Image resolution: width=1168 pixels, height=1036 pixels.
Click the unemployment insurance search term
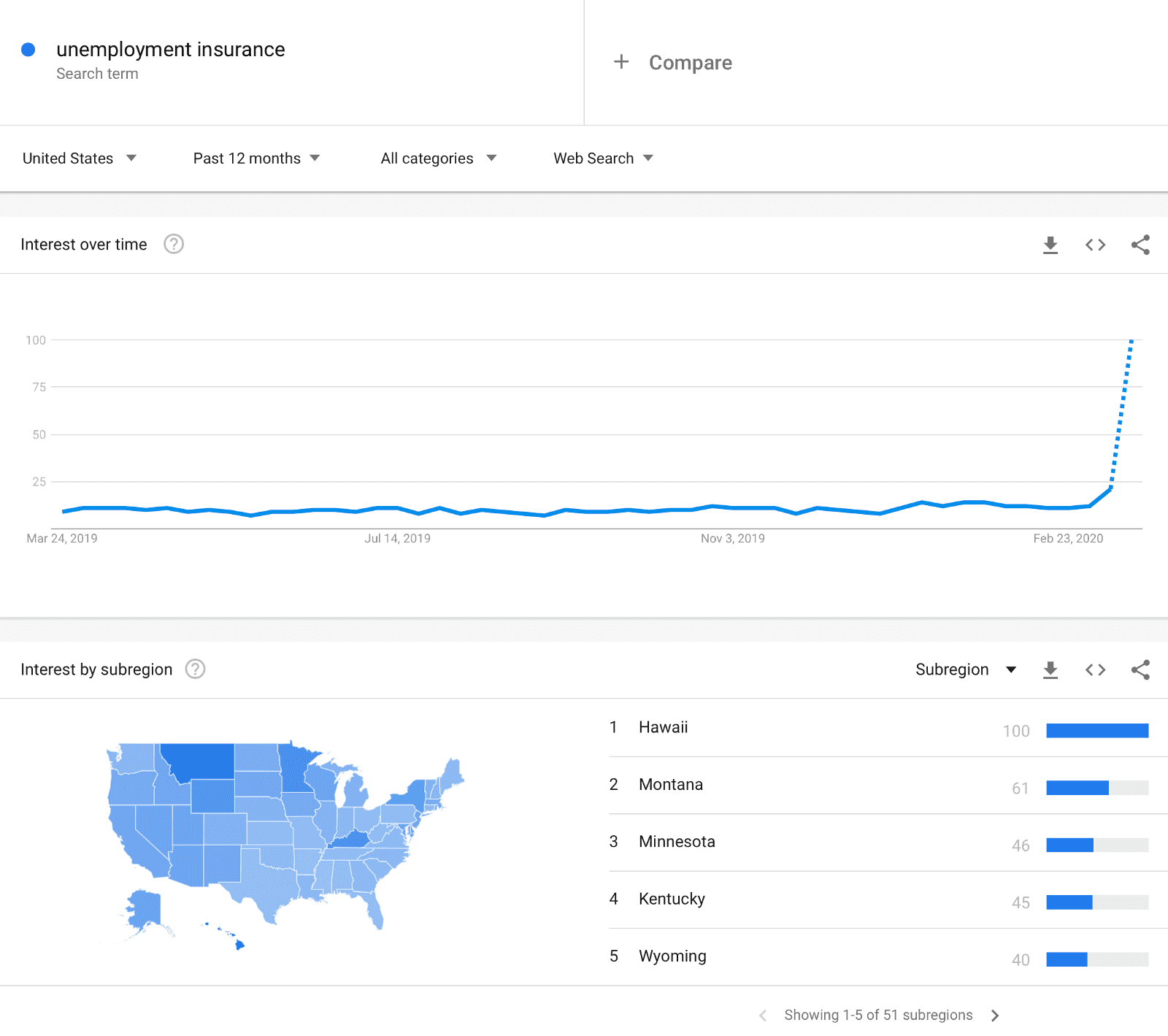(171, 50)
